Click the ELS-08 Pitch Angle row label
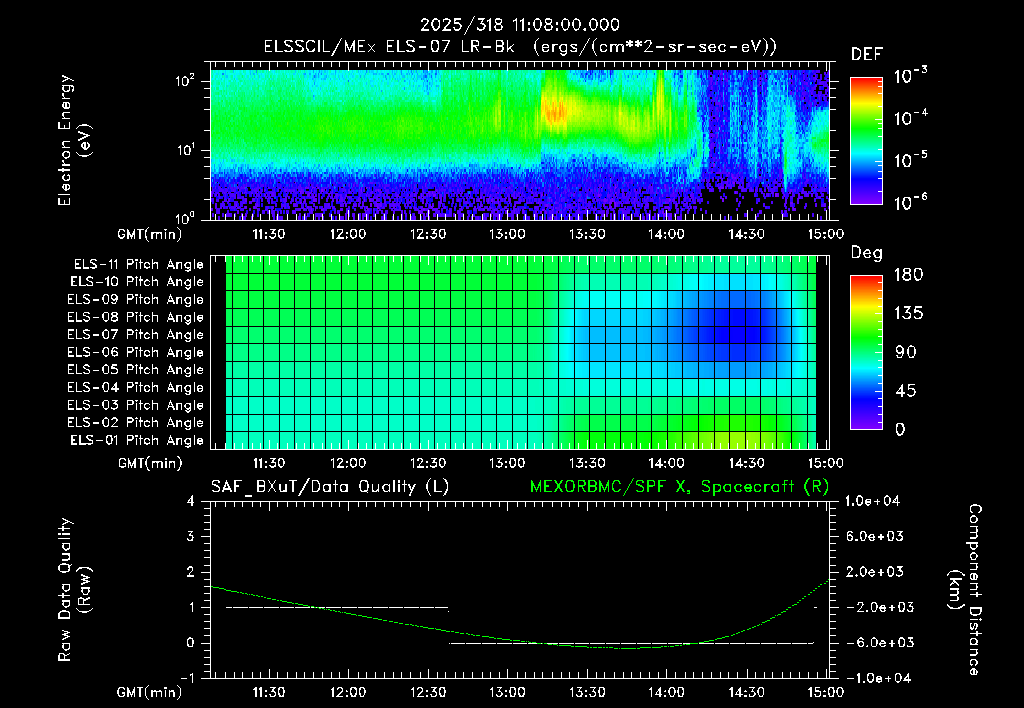This screenshot has width=1024, height=708. point(136,317)
